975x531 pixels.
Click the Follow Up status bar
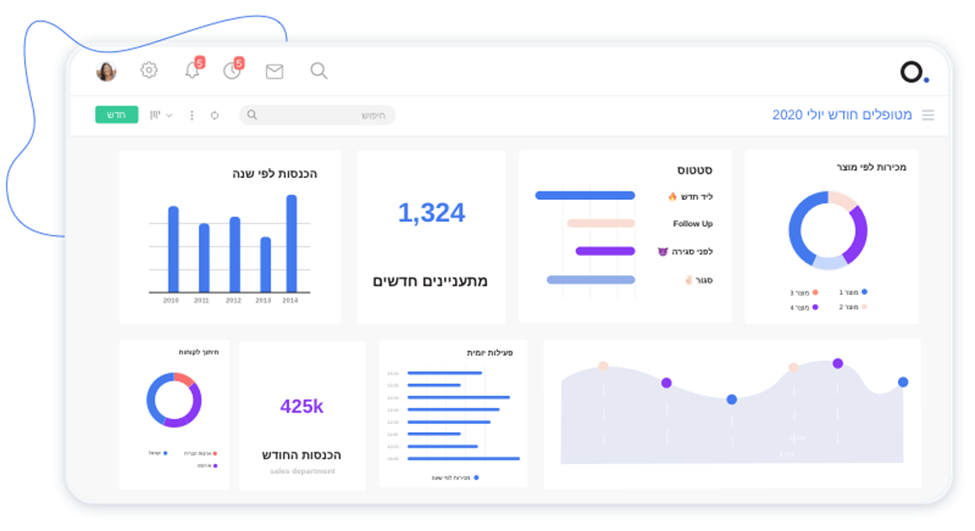click(x=600, y=223)
